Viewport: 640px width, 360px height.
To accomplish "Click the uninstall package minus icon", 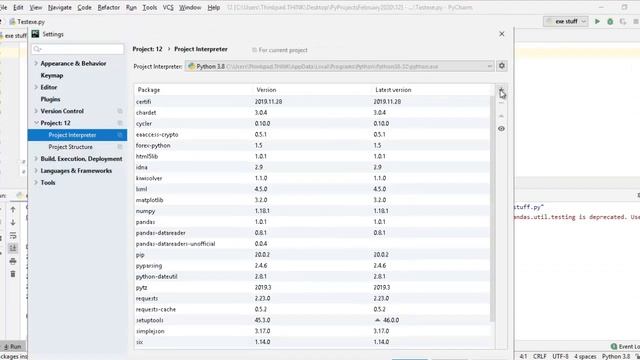I will [x=501, y=103].
